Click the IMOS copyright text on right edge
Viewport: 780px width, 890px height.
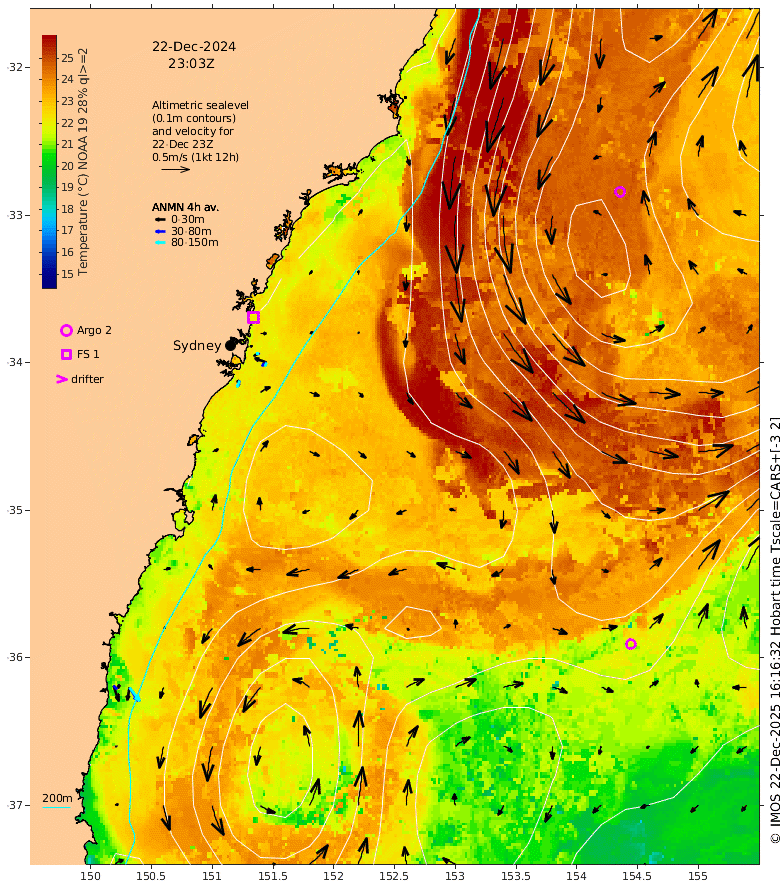pyautogui.click(x=774, y=630)
